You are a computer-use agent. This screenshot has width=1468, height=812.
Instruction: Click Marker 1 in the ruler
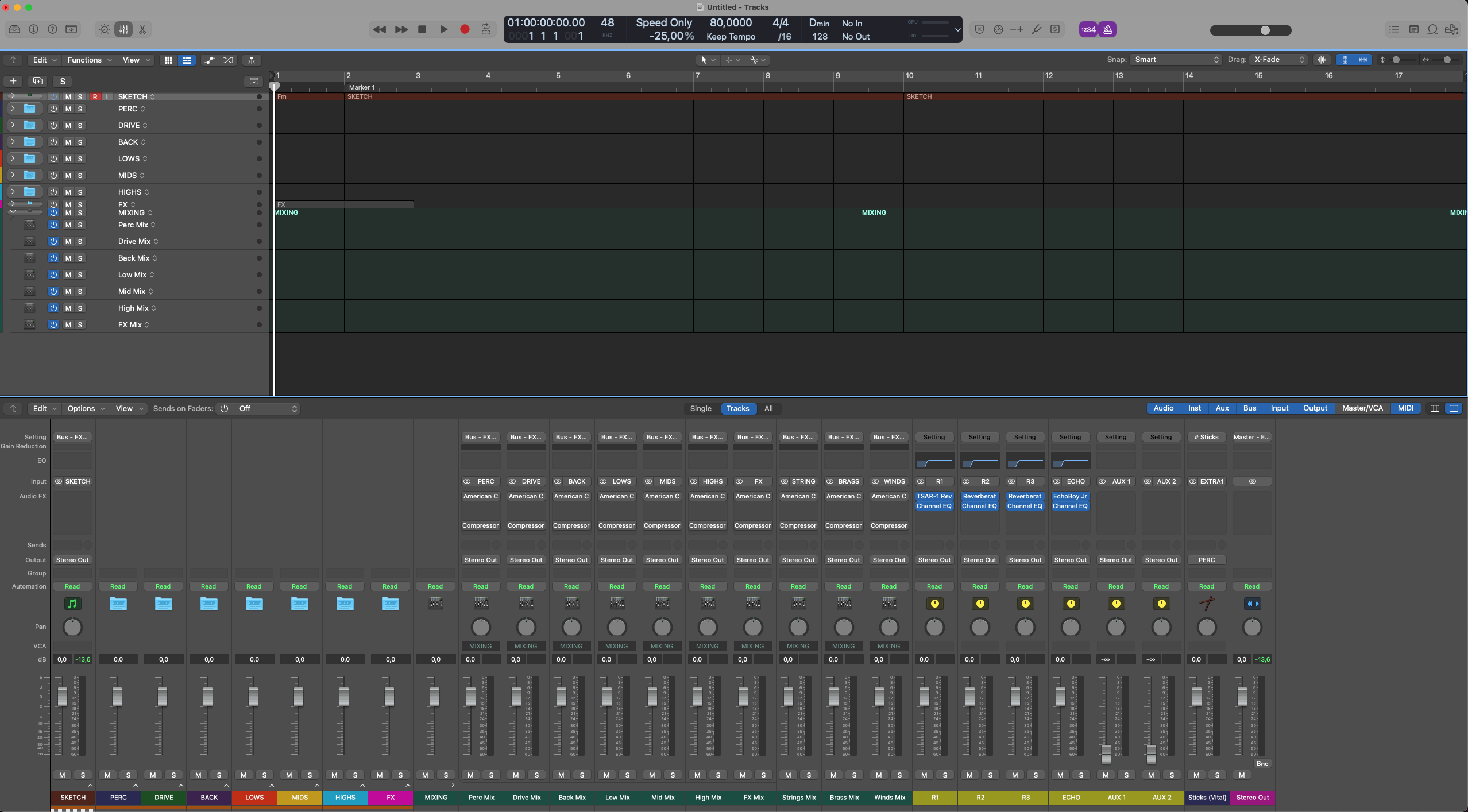pos(362,87)
